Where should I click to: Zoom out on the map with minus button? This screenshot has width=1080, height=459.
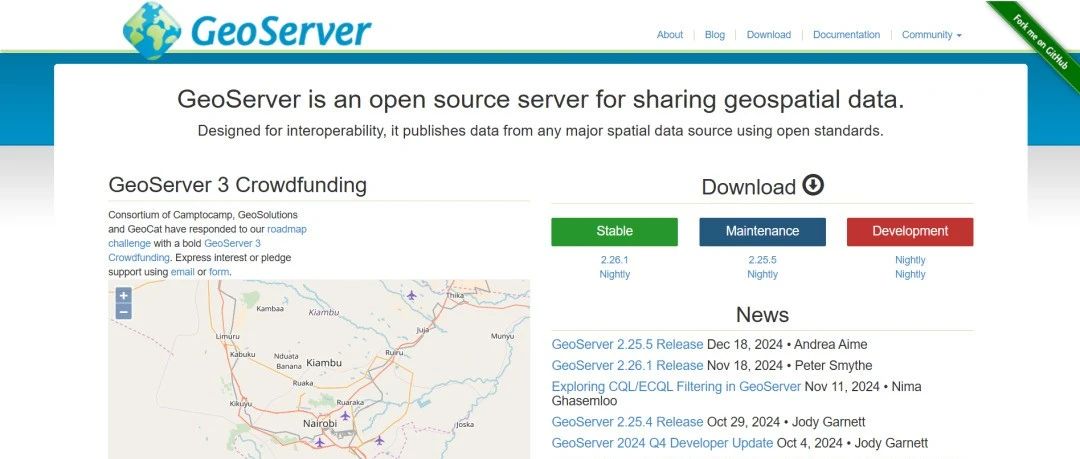pyautogui.click(x=123, y=312)
